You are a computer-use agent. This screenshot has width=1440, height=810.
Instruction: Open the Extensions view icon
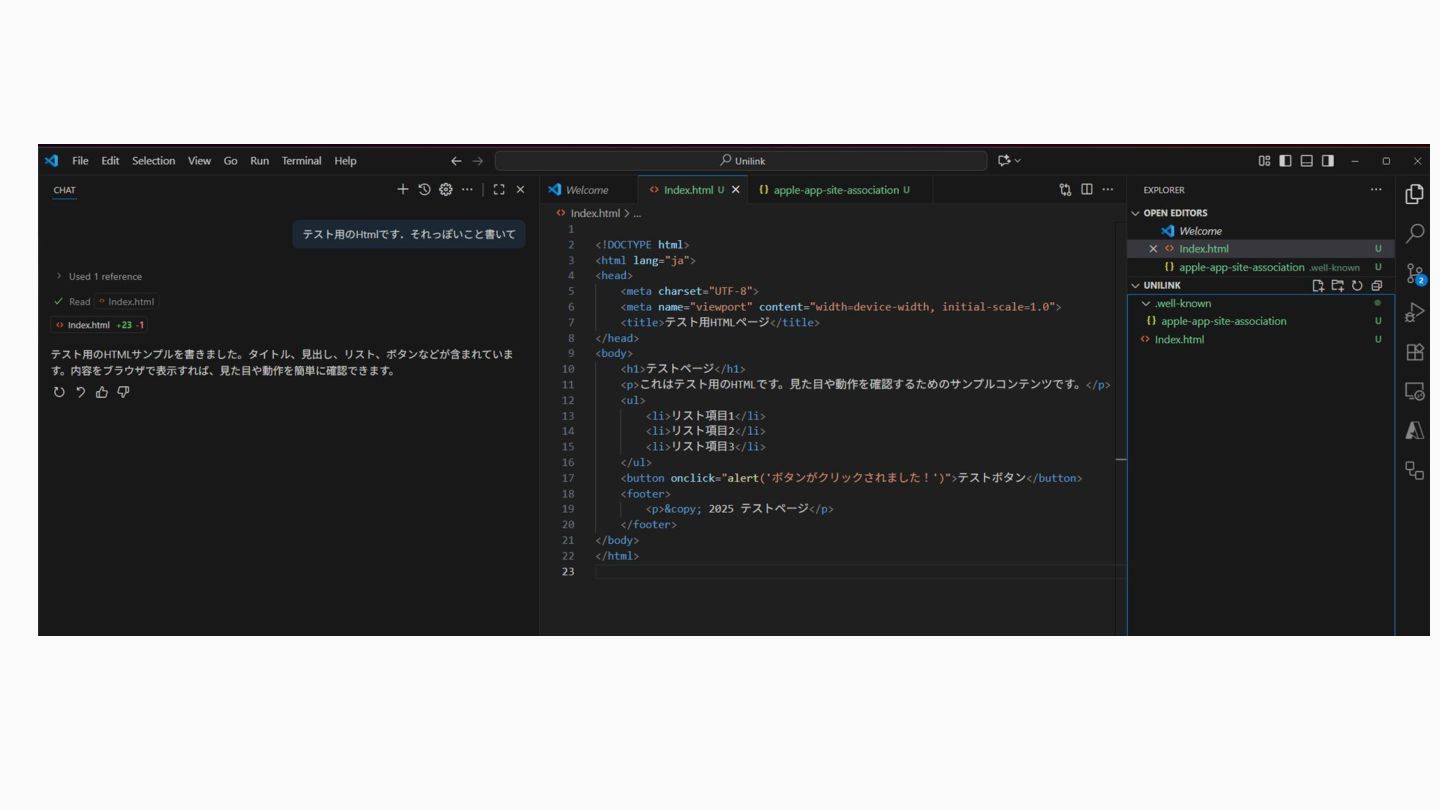pos(1414,352)
